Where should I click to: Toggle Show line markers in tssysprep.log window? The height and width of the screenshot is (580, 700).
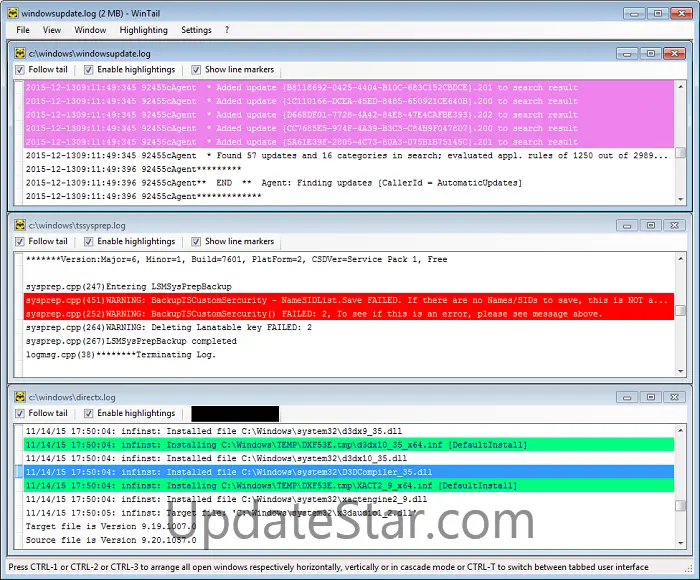(233, 242)
